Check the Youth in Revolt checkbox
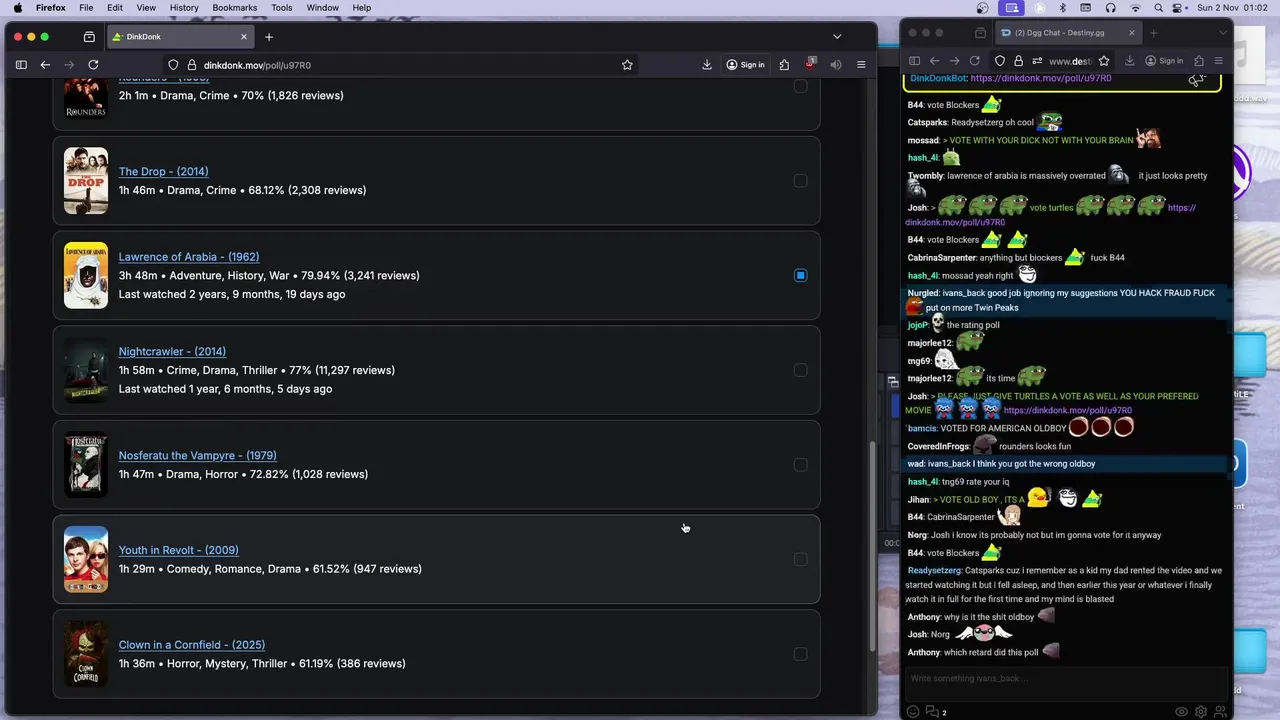Viewport: 1280px width, 720px height. point(800,559)
